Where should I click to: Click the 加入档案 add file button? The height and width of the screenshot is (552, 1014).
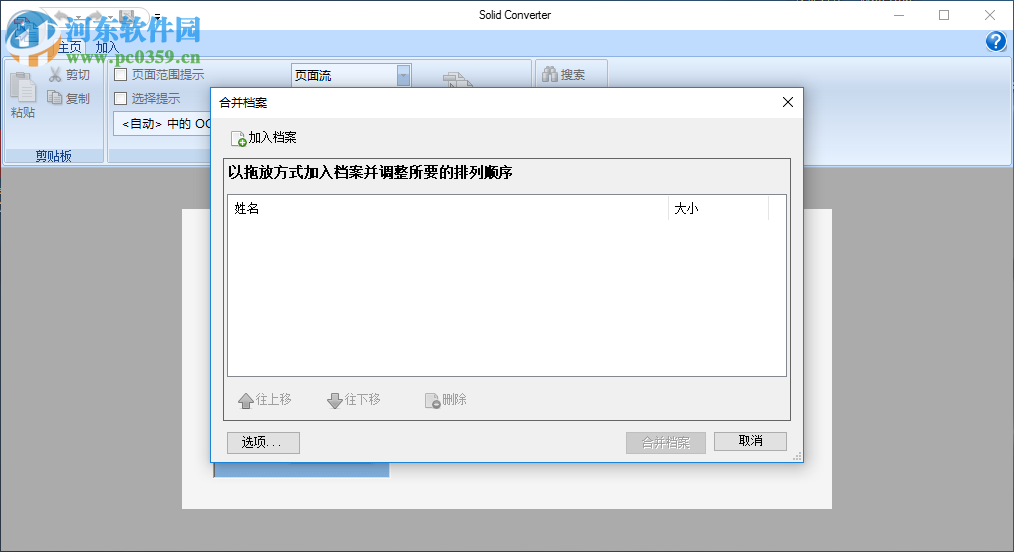pyautogui.click(x=264, y=138)
